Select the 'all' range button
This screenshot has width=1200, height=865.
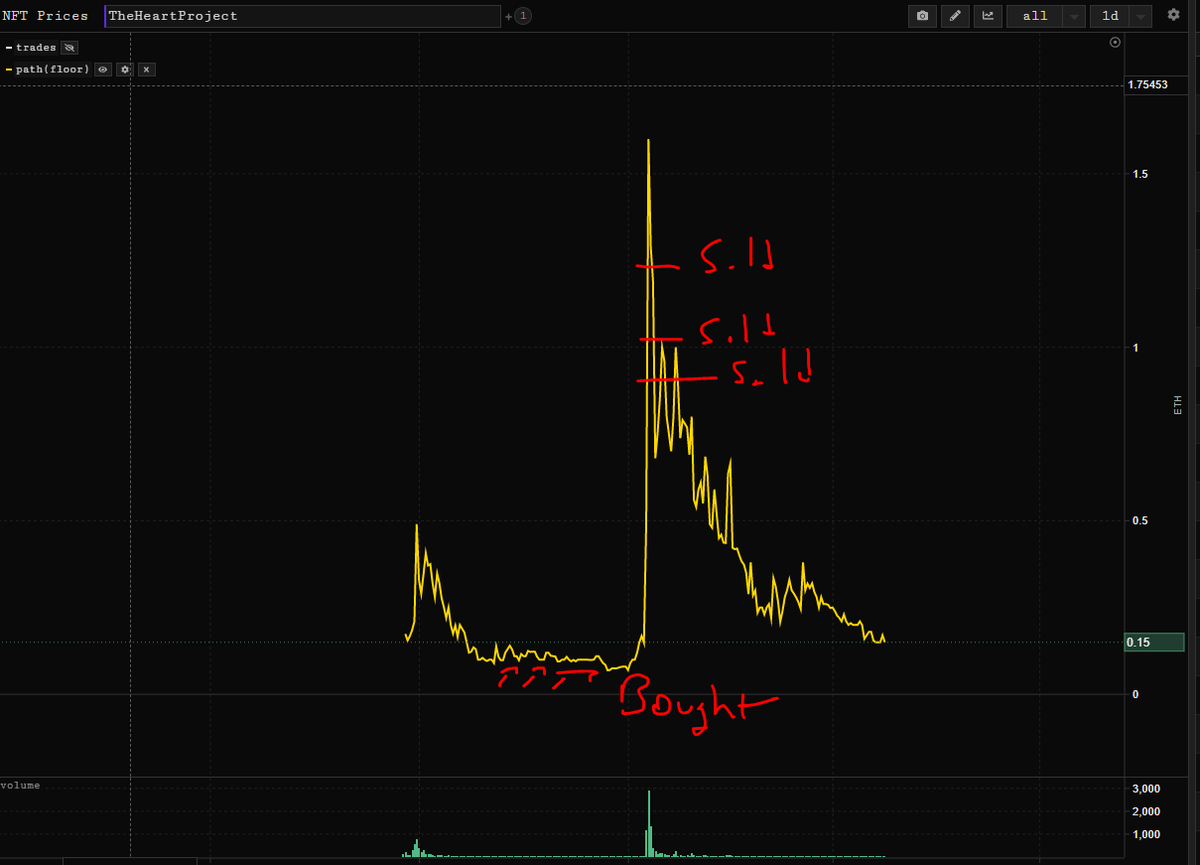tap(1035, 17)
